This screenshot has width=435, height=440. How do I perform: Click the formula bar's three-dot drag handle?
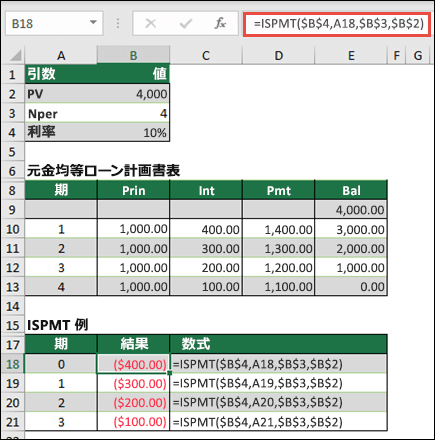[118, 23]
